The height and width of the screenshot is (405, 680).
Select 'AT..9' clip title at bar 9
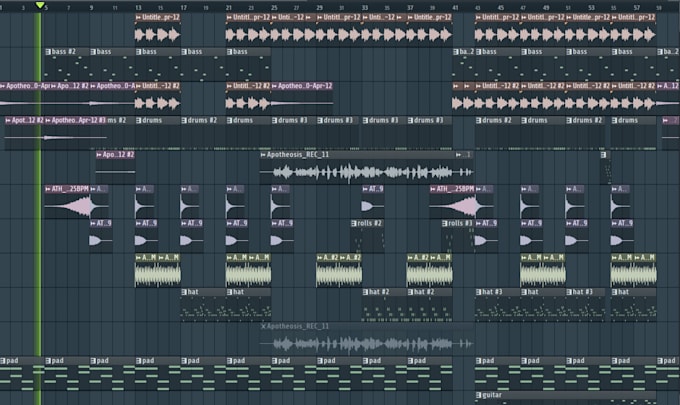point(104,224)
